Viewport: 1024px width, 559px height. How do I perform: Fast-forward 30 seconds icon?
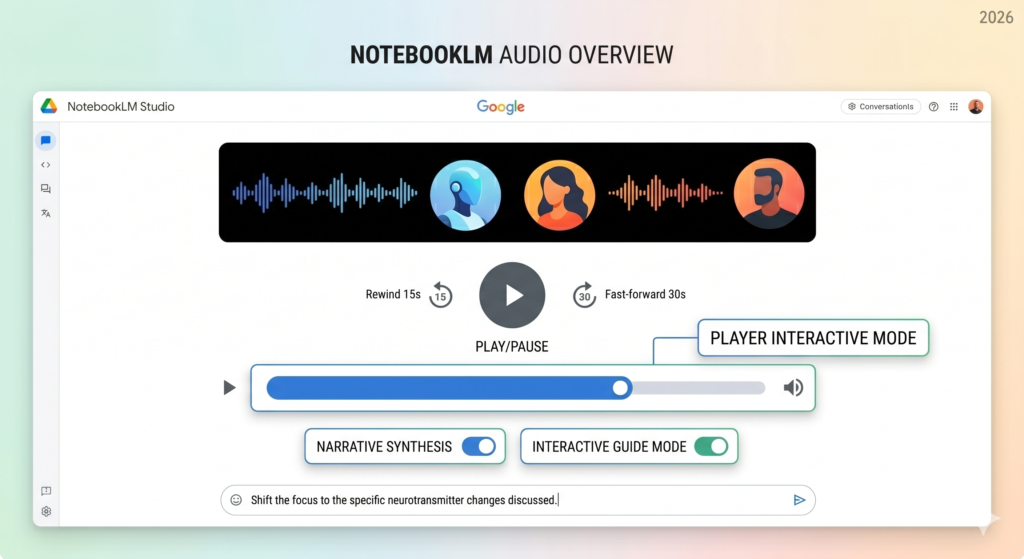(584, 295)
